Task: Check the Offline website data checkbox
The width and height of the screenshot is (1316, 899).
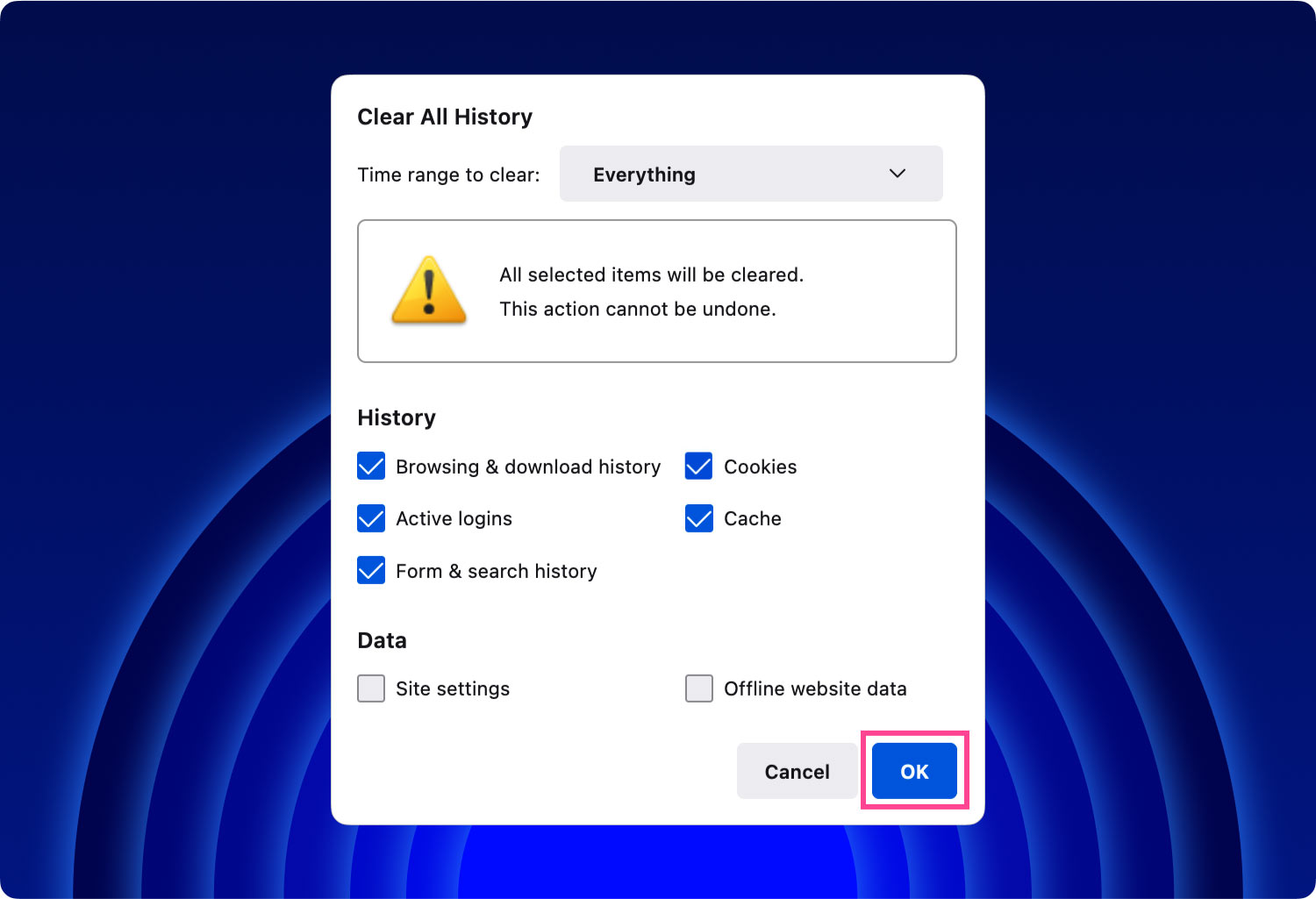Action: (x=699, y=689)
